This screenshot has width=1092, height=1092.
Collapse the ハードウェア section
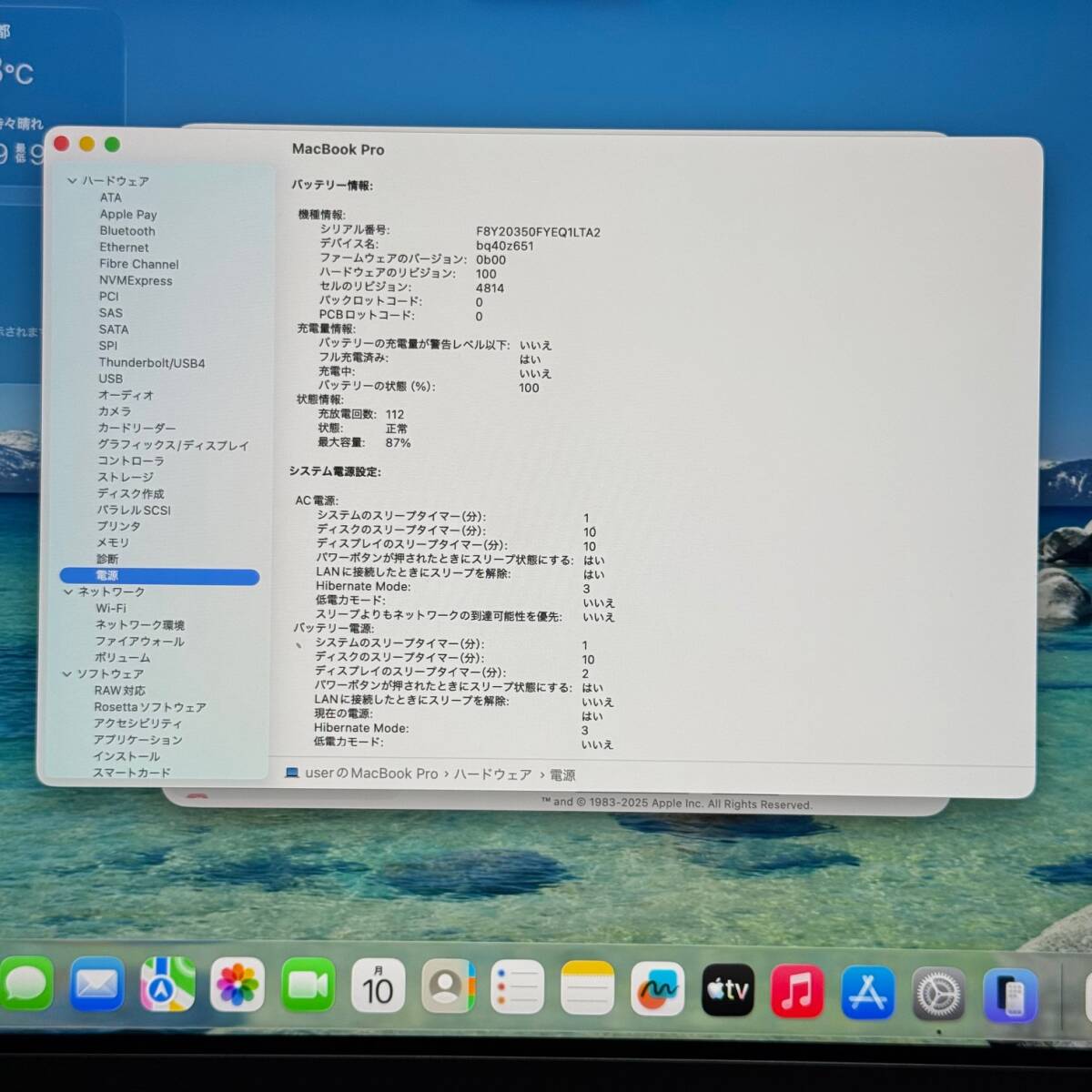(72, 181)
